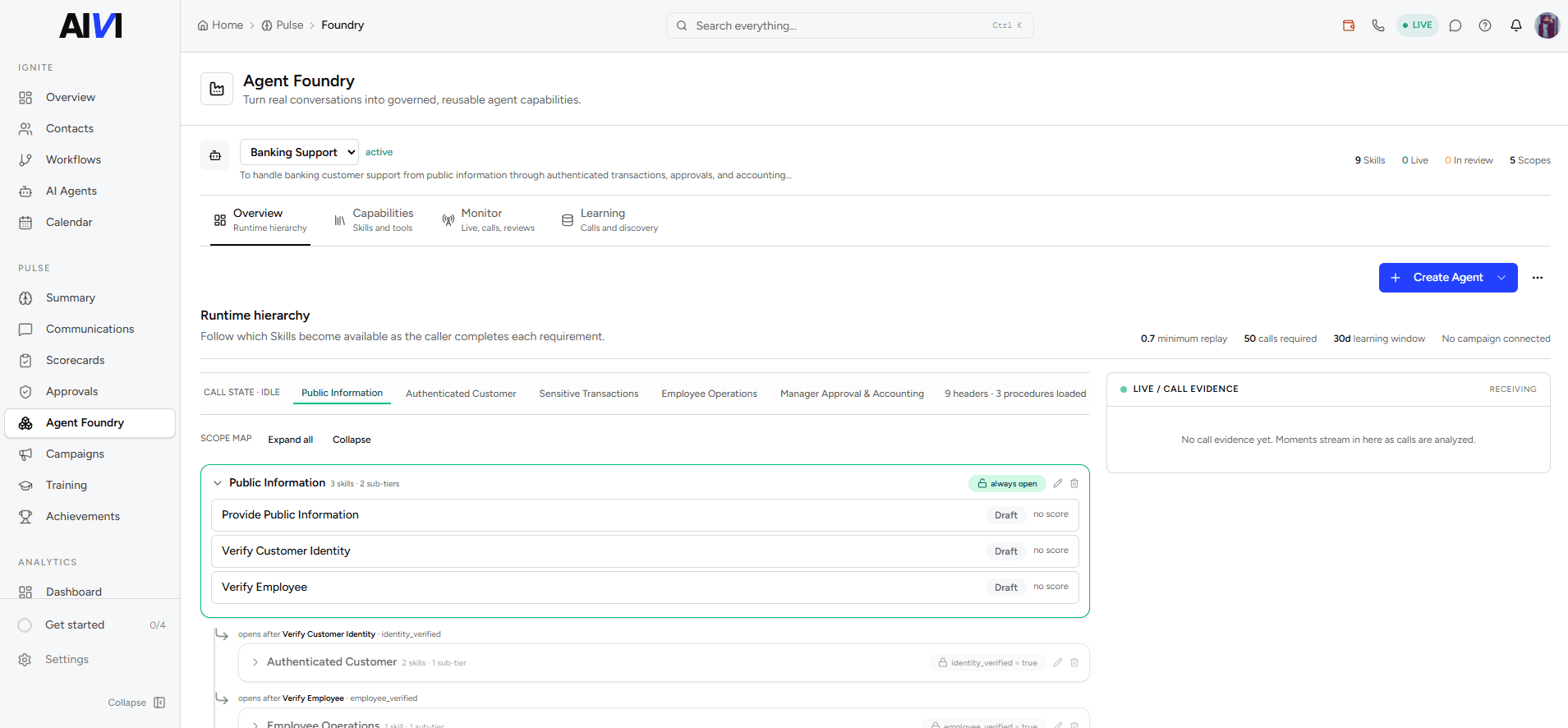Image resolution: width=1568 pixels, height=728 pixels.
Task: Open the three-dot more options menu
Action: pyautogui.click(x=1538, y=278)
